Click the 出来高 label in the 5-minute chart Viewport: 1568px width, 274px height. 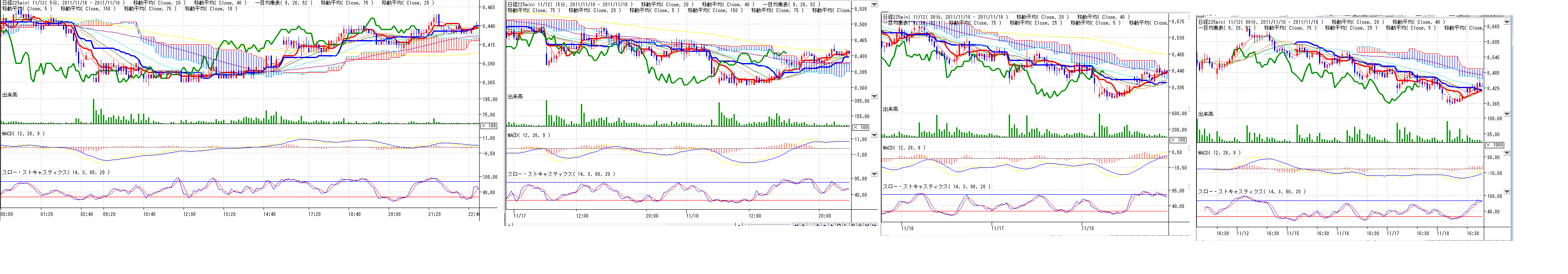pyautogui.click(x=10, y=95)
